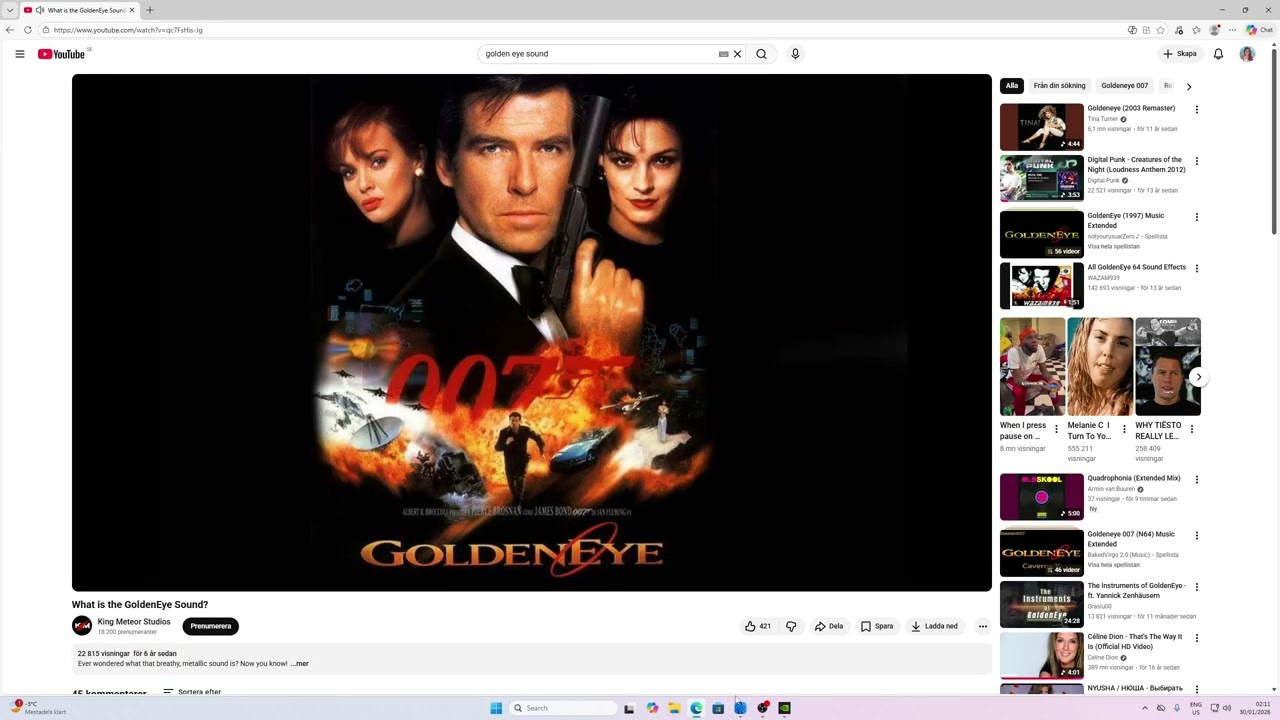The width and height of the screenshot is (1280, 720).
Task: Open Microsoft Store from taskbar
Action: point(718,708)
